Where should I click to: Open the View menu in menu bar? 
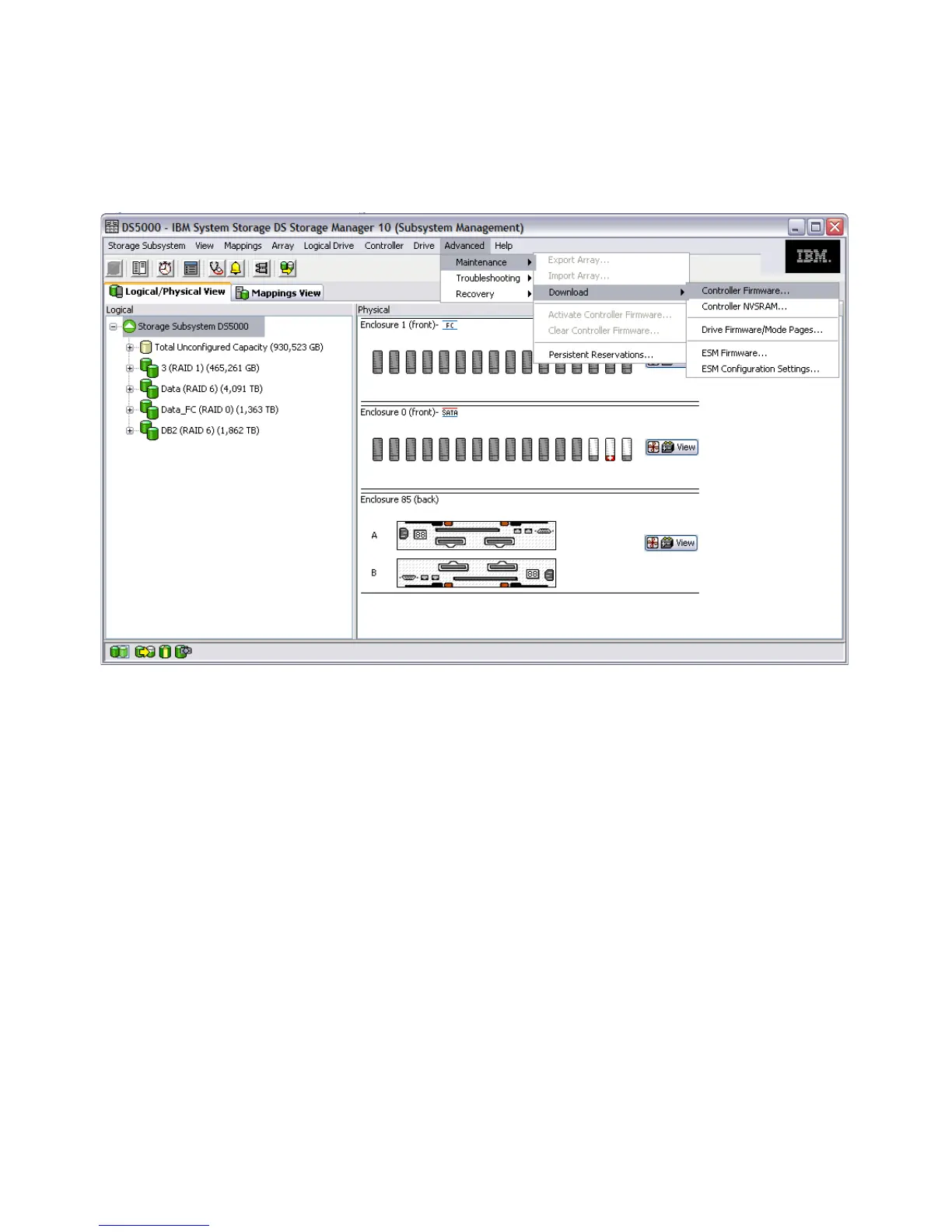coord(205,246)
